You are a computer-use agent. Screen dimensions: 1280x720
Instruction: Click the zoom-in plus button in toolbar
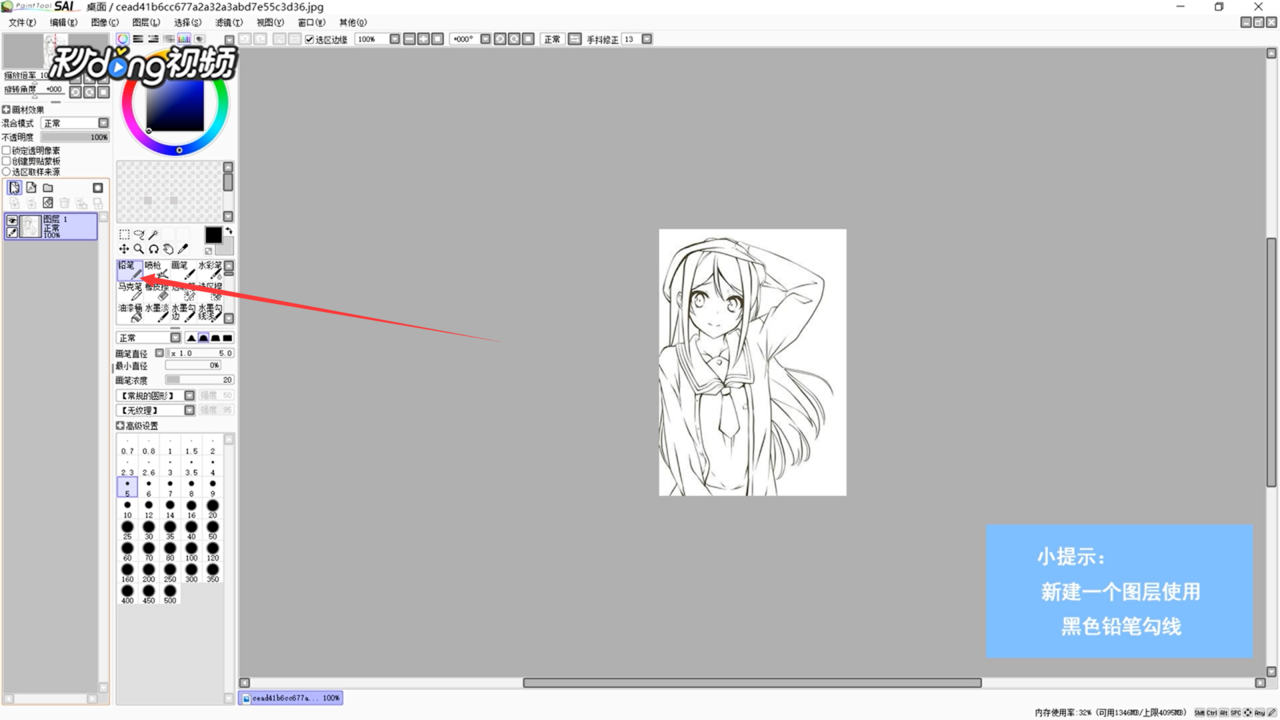point(423,39)
